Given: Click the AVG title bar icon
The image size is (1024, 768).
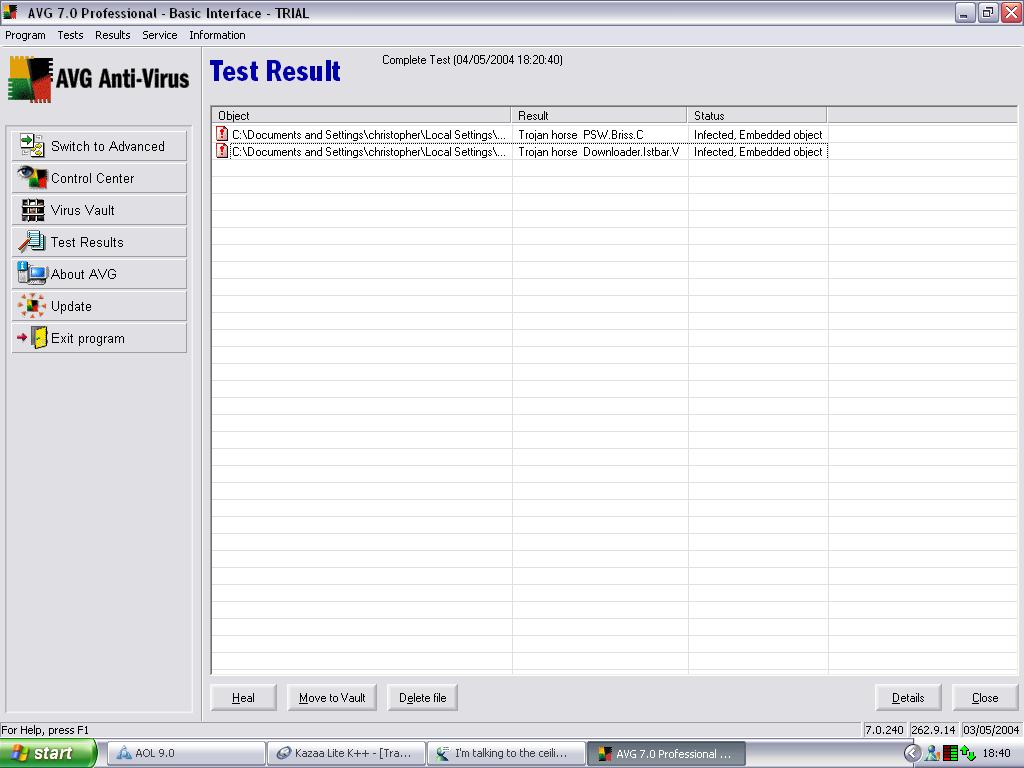Looking at the screenshot, I should tap(10, 12).
